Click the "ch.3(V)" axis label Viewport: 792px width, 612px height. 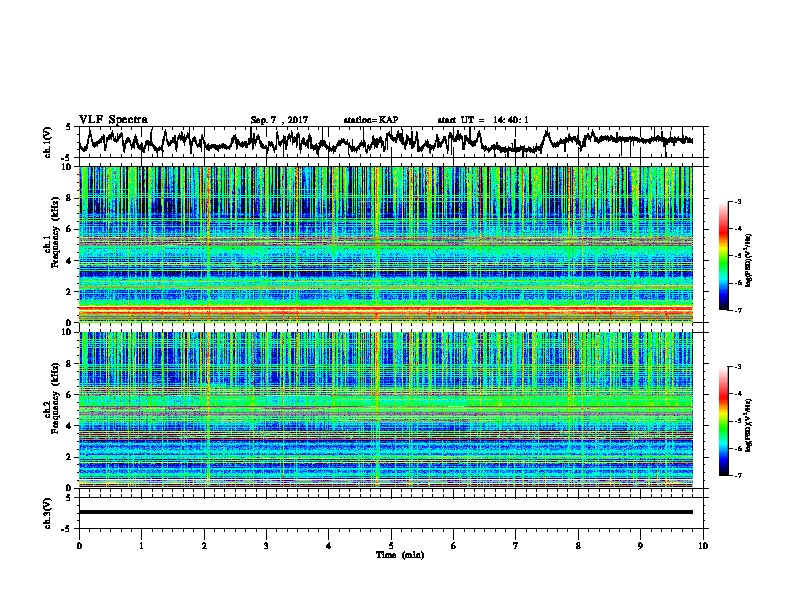[x=48, y=513]
